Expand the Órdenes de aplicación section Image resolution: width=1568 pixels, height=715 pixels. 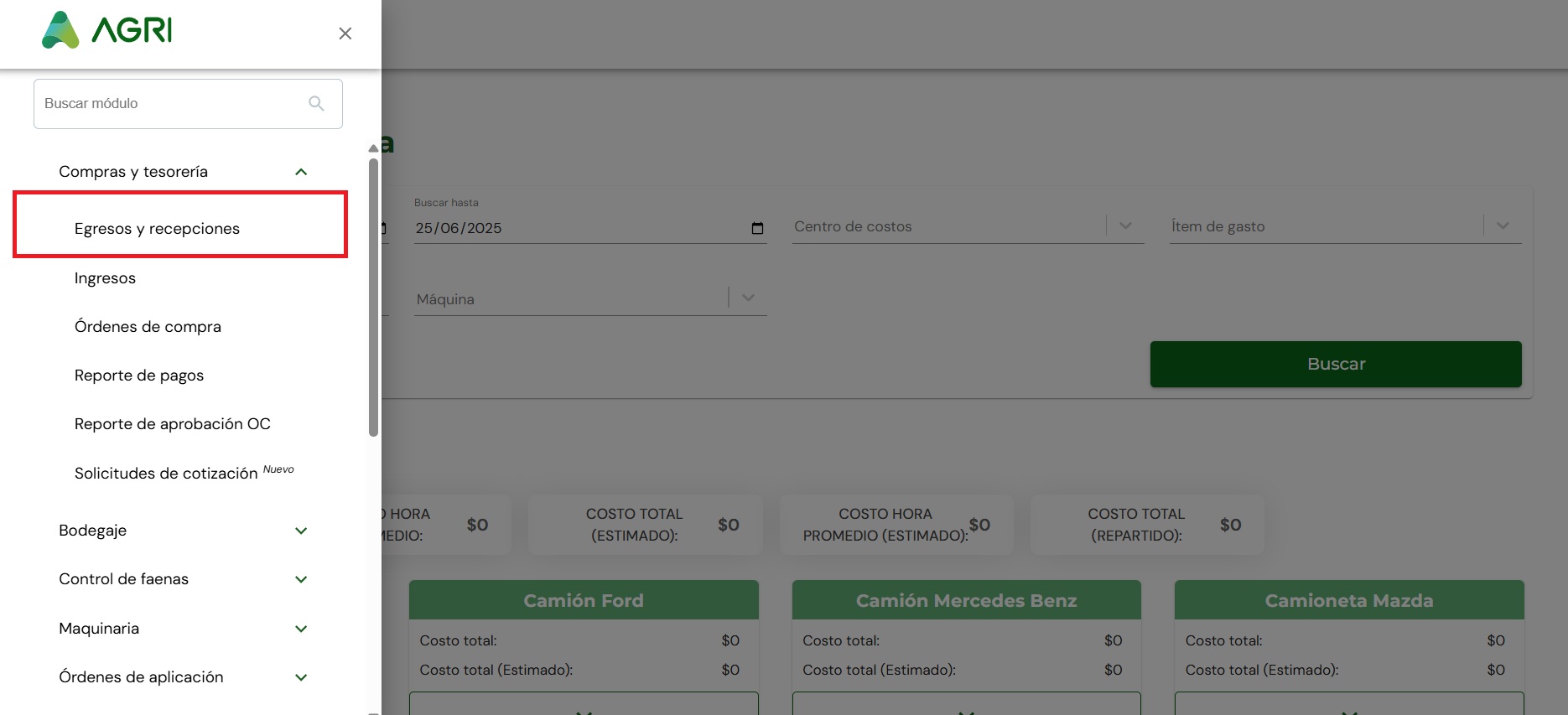301,677
